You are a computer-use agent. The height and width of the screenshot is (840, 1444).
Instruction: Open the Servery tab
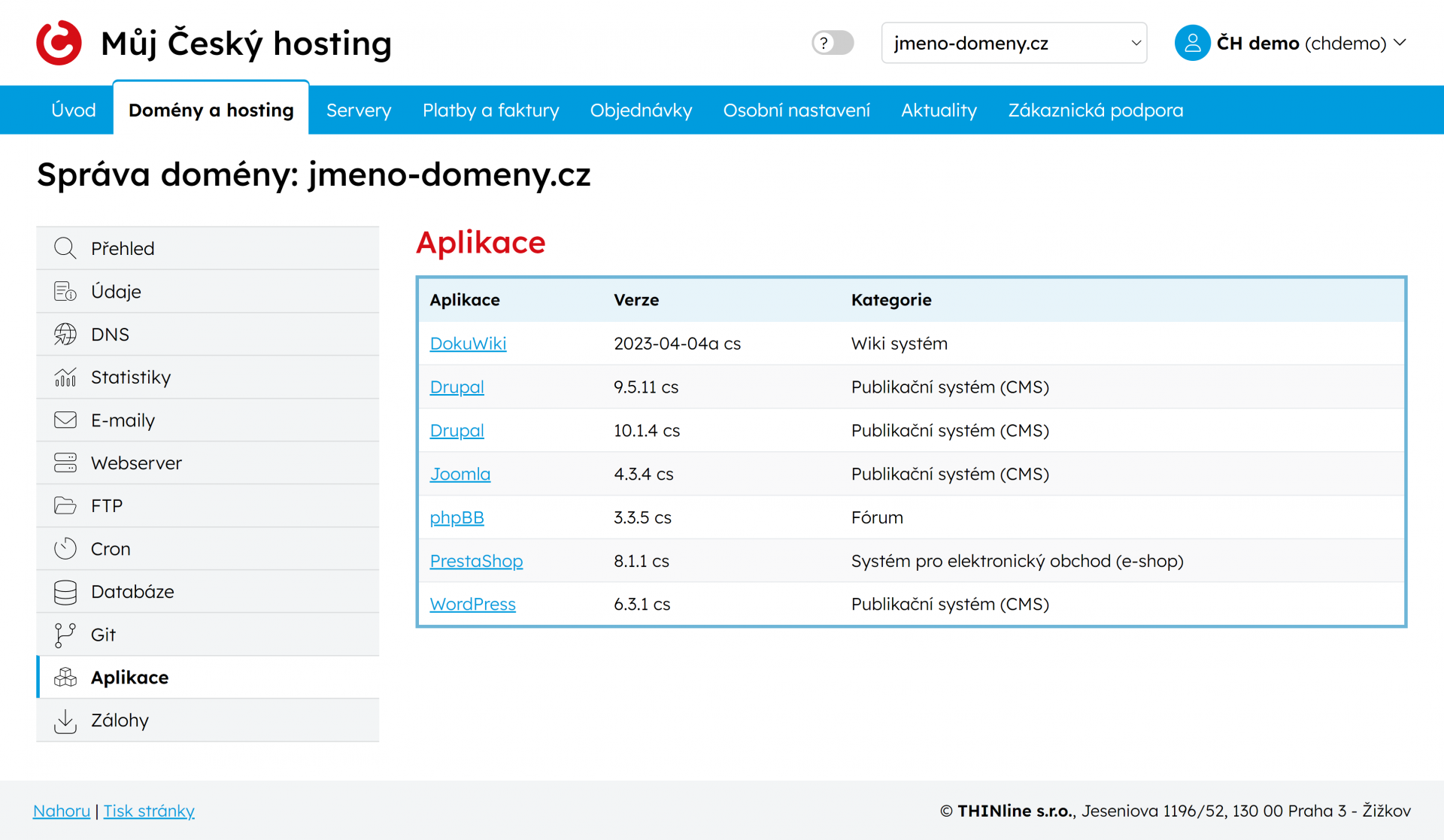pyautogui.click(x=359, y=110)
